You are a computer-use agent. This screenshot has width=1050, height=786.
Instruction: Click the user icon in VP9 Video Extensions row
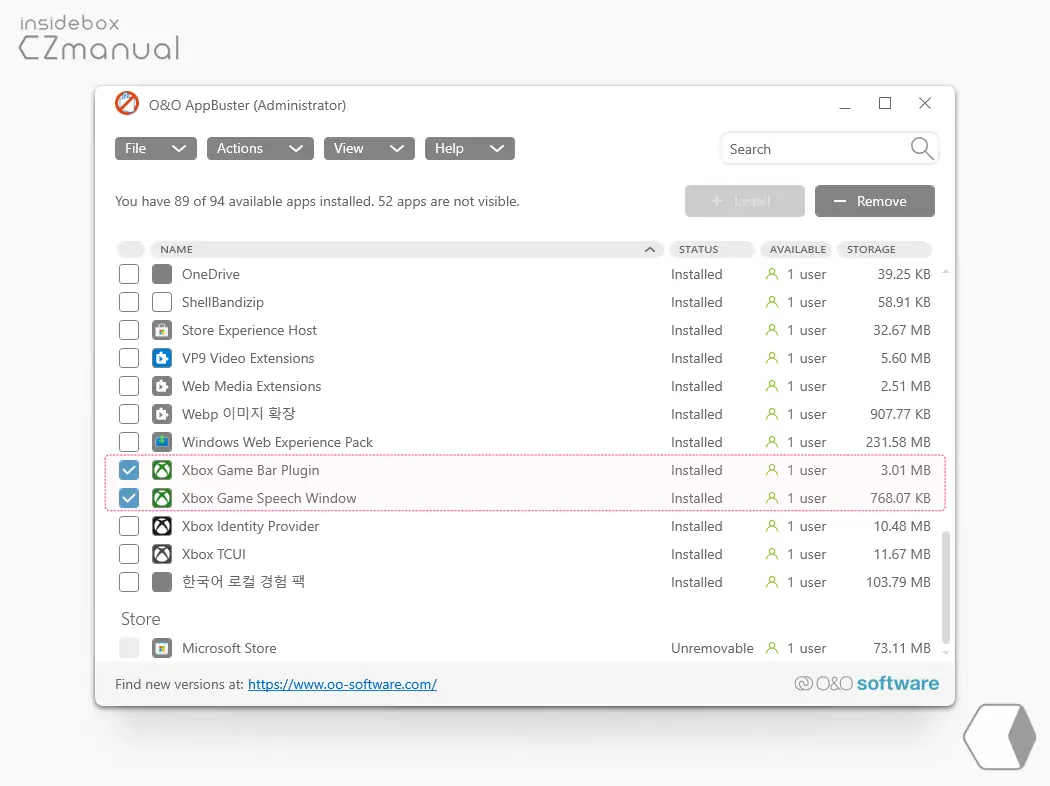772,358
